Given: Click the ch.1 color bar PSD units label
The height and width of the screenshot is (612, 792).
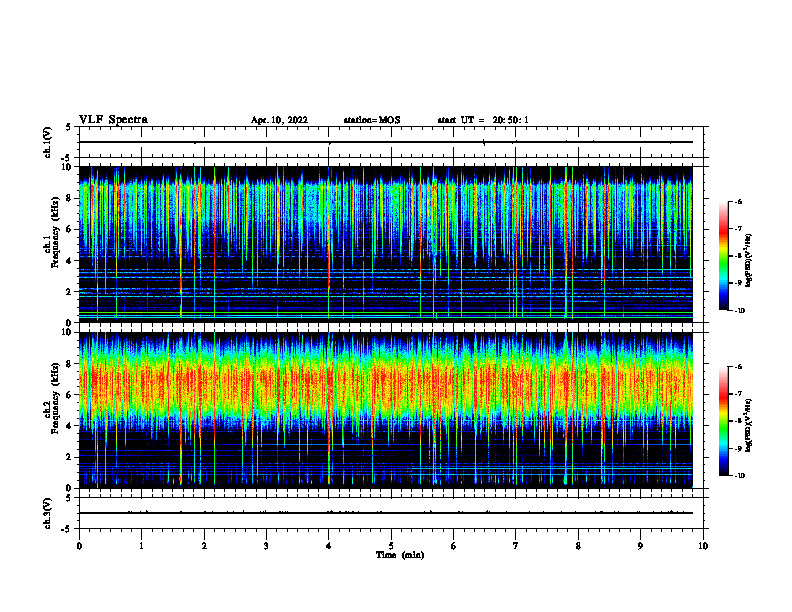Looking at the screenshot, I should [749, 261].
